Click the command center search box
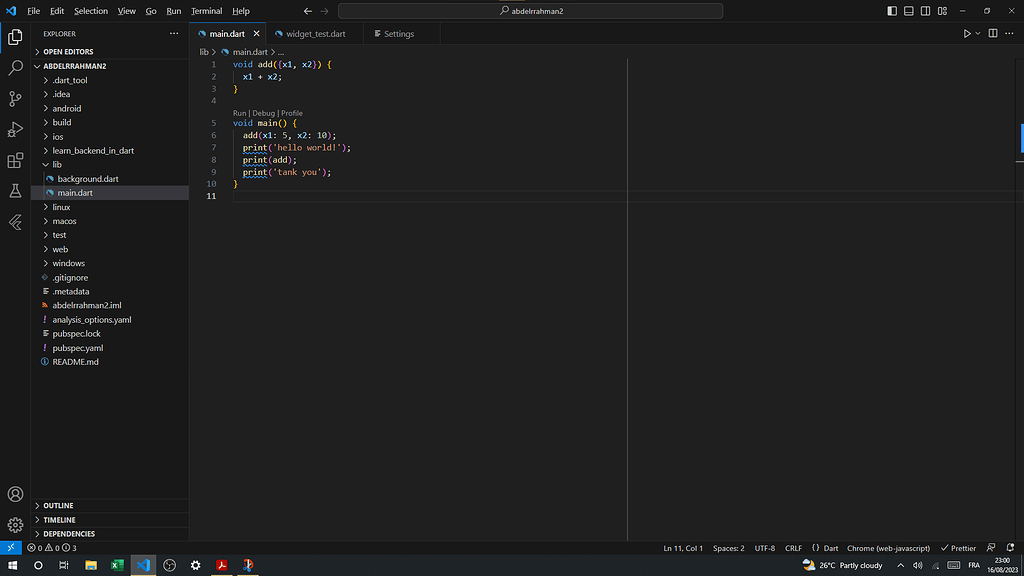Image resolution: width=1024 pixels, height=576 pixels. (x=530, y=11)
